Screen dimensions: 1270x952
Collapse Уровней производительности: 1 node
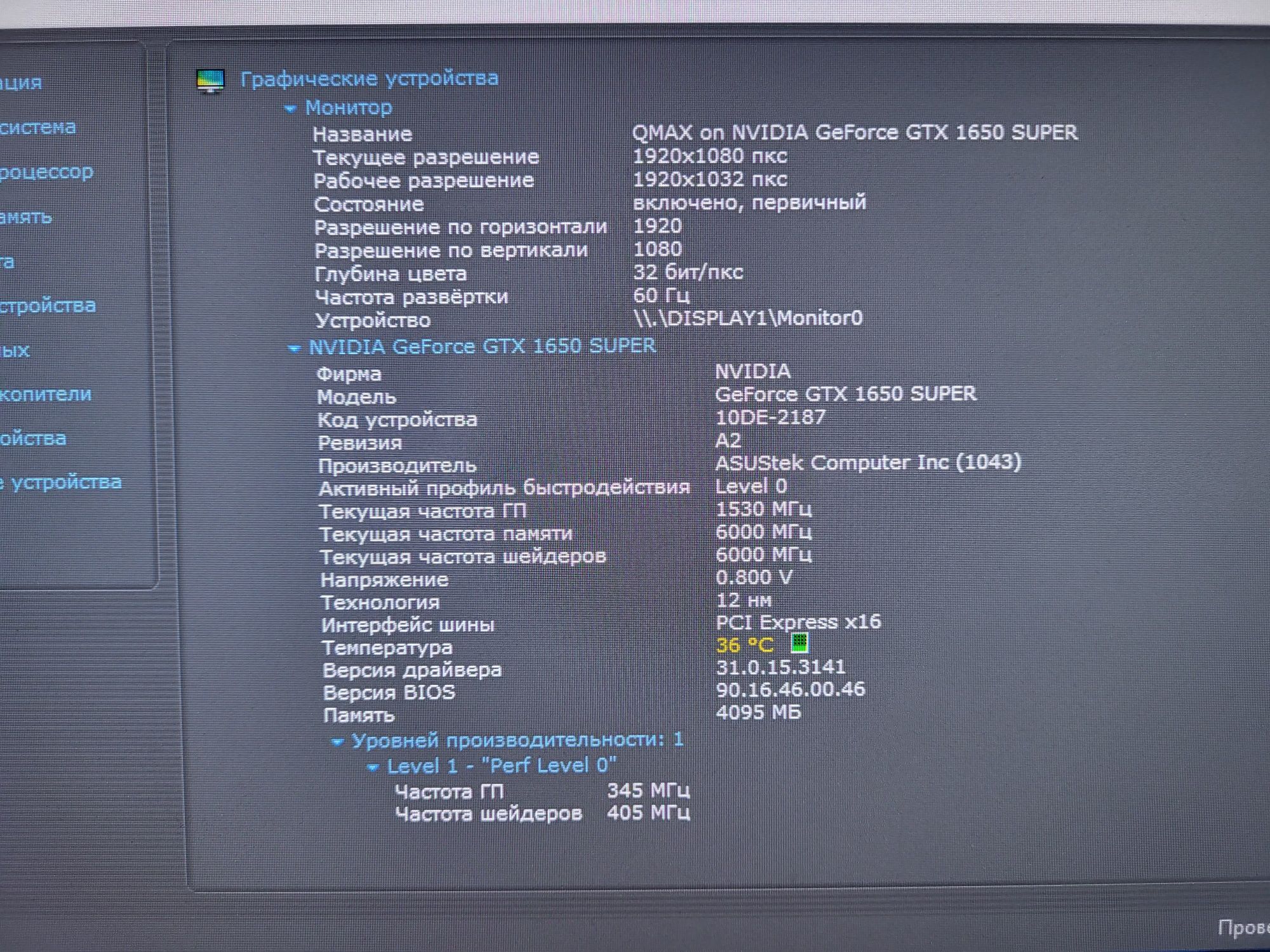pyautogui.click(x=338, y=741)
